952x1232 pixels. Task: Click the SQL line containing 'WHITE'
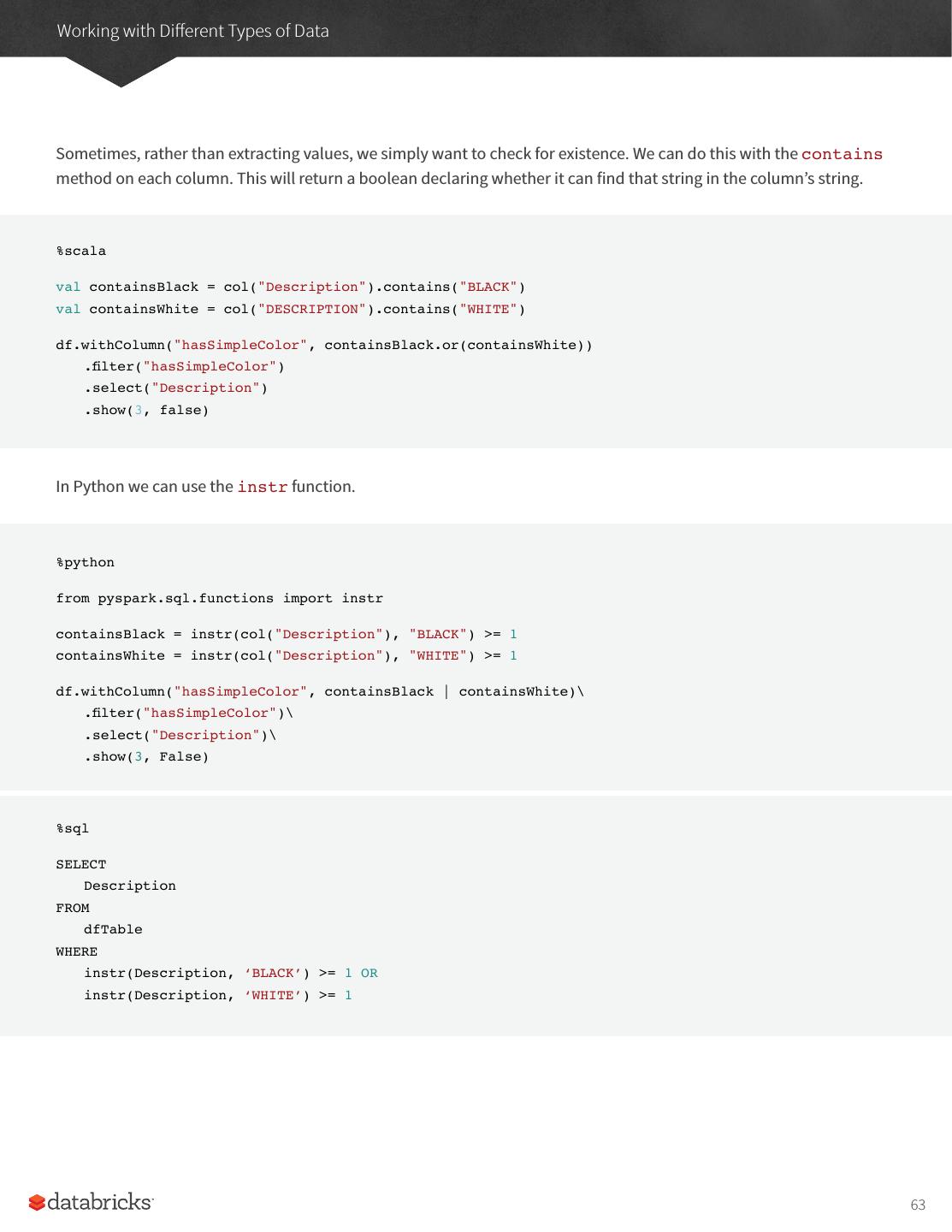[217, 995]
